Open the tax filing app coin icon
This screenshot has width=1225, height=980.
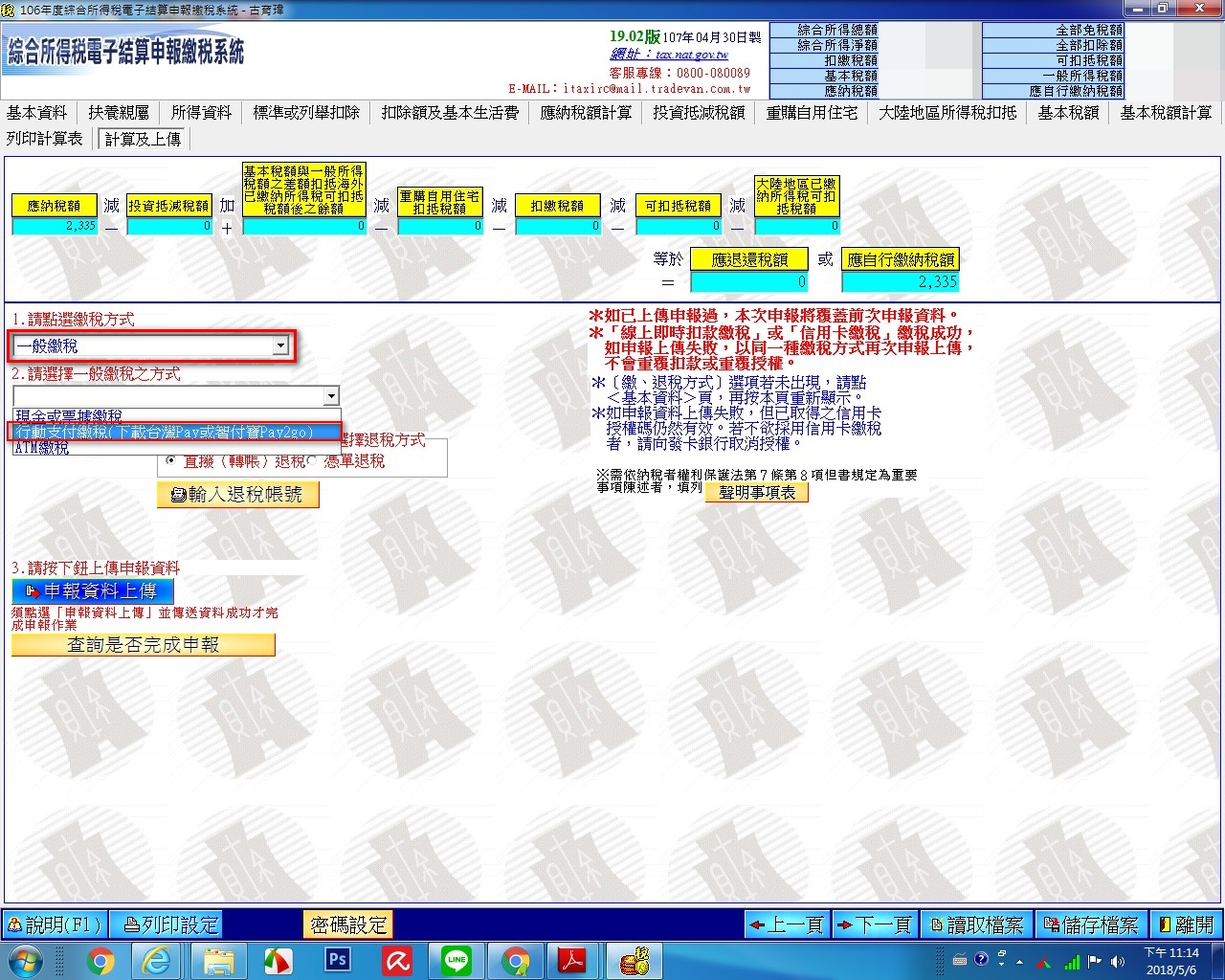(x=633, y=959)
